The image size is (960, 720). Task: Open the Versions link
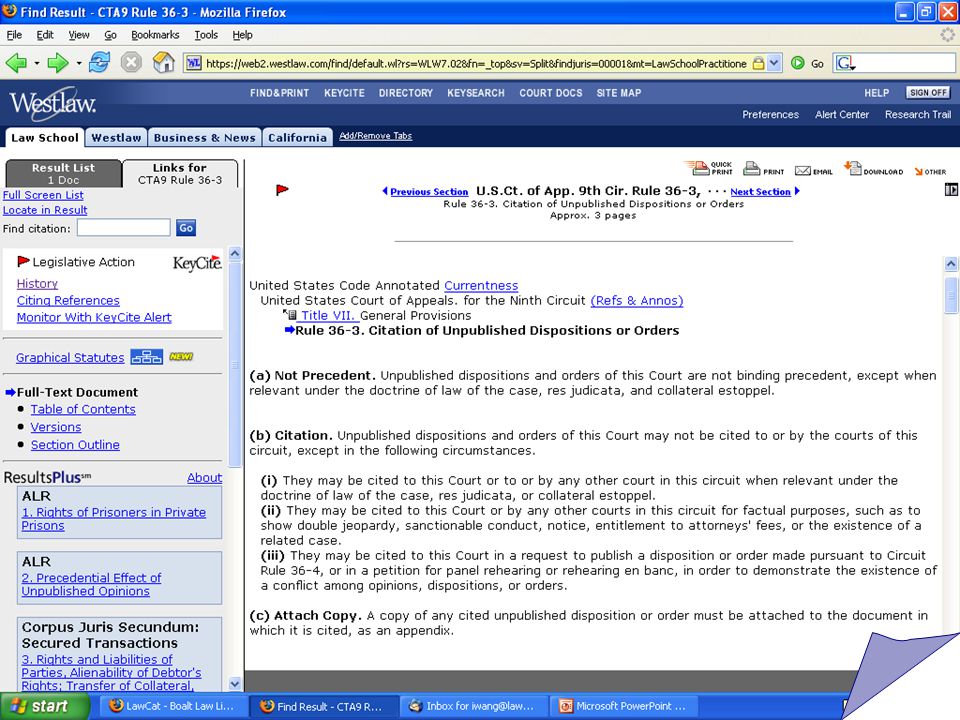coord(56,427)
